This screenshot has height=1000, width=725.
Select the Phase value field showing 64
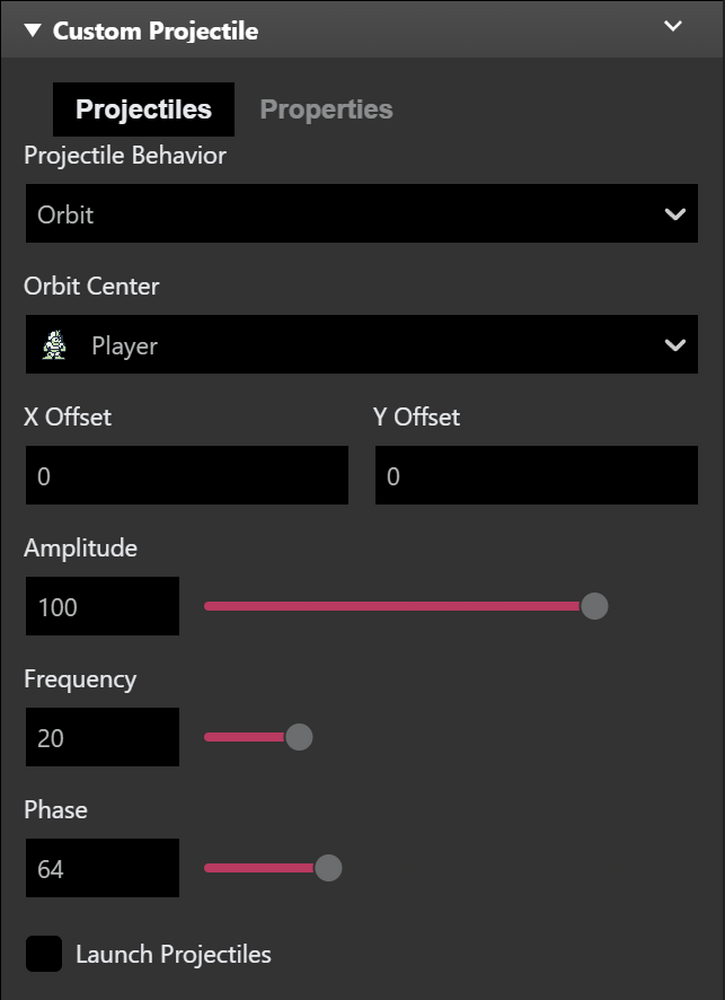(102, 868)
